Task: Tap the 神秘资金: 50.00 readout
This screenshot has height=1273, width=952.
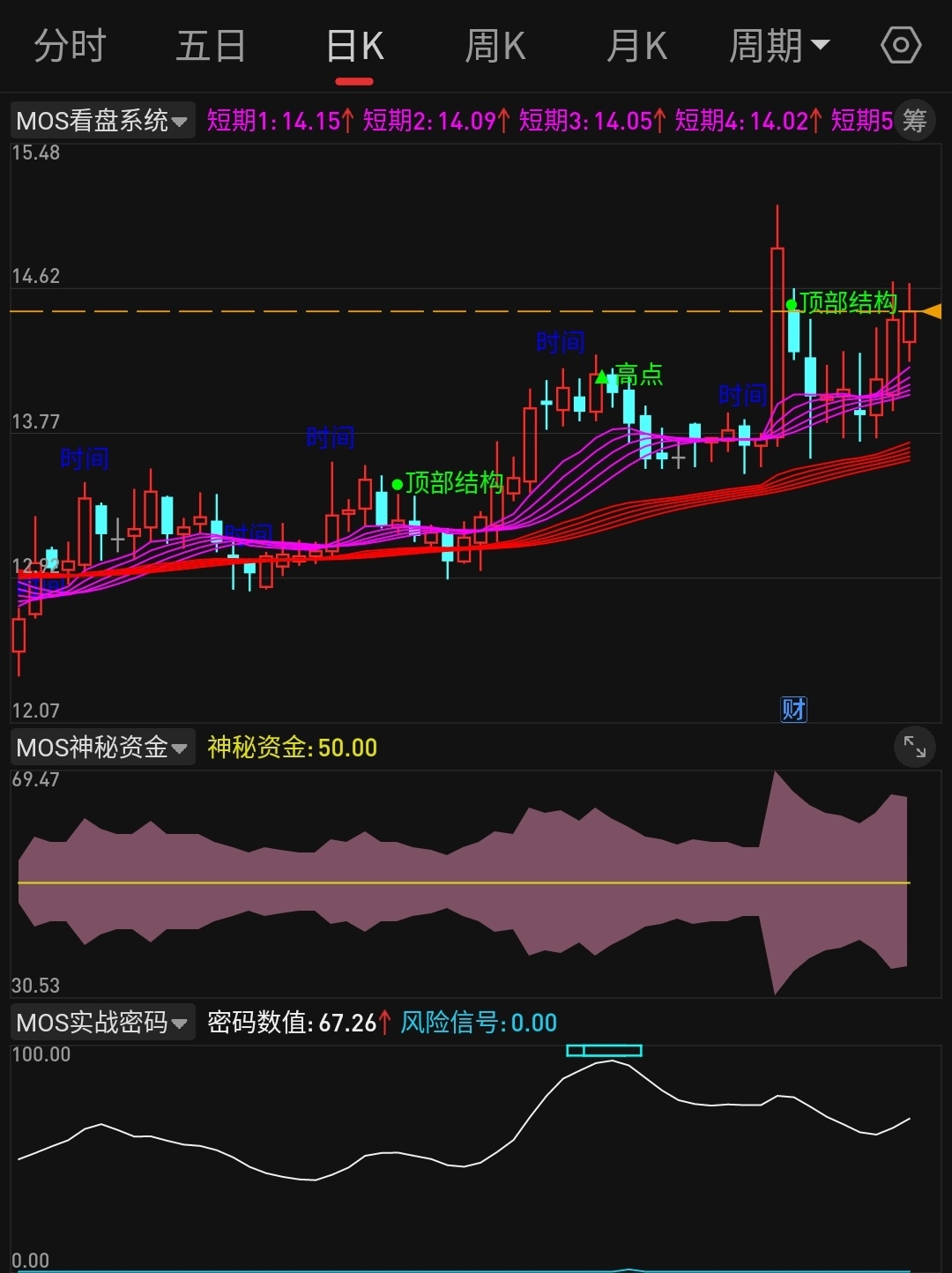Action: click(293, 748)
